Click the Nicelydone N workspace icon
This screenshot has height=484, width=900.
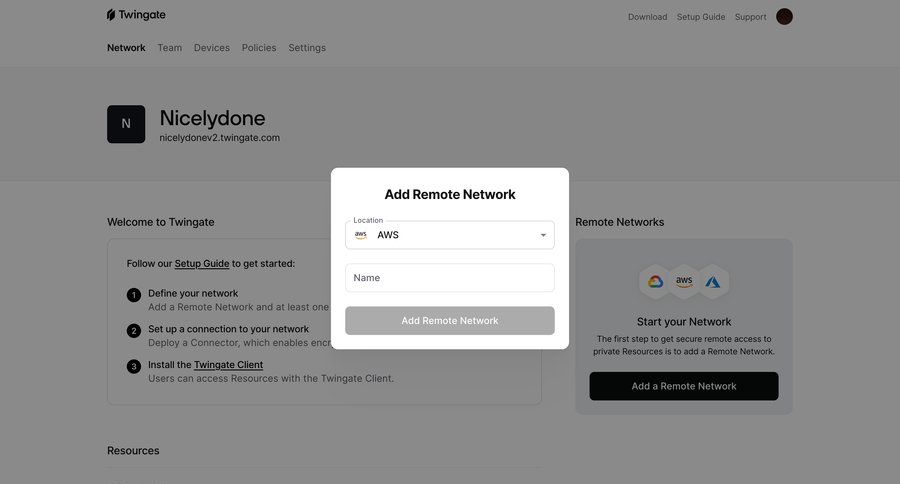(x=126, y=124)
